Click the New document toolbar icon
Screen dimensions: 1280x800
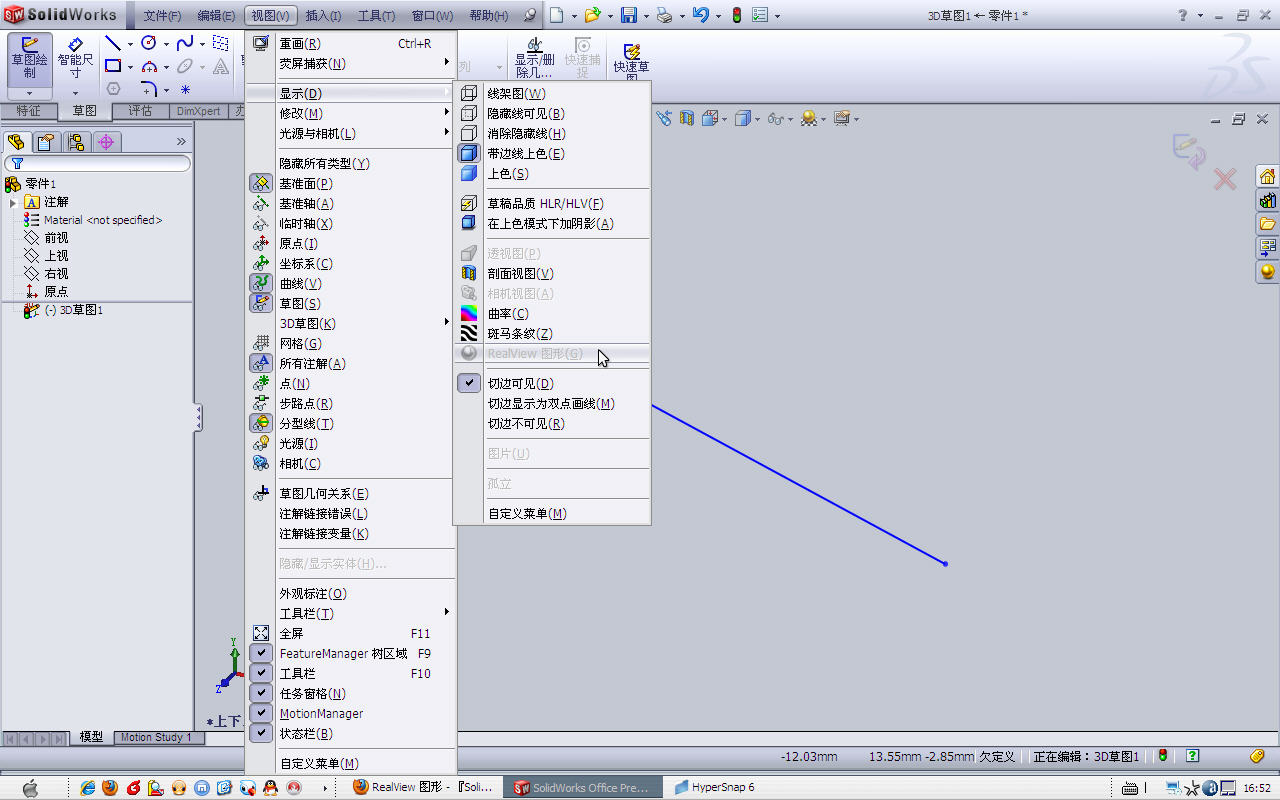556,15
